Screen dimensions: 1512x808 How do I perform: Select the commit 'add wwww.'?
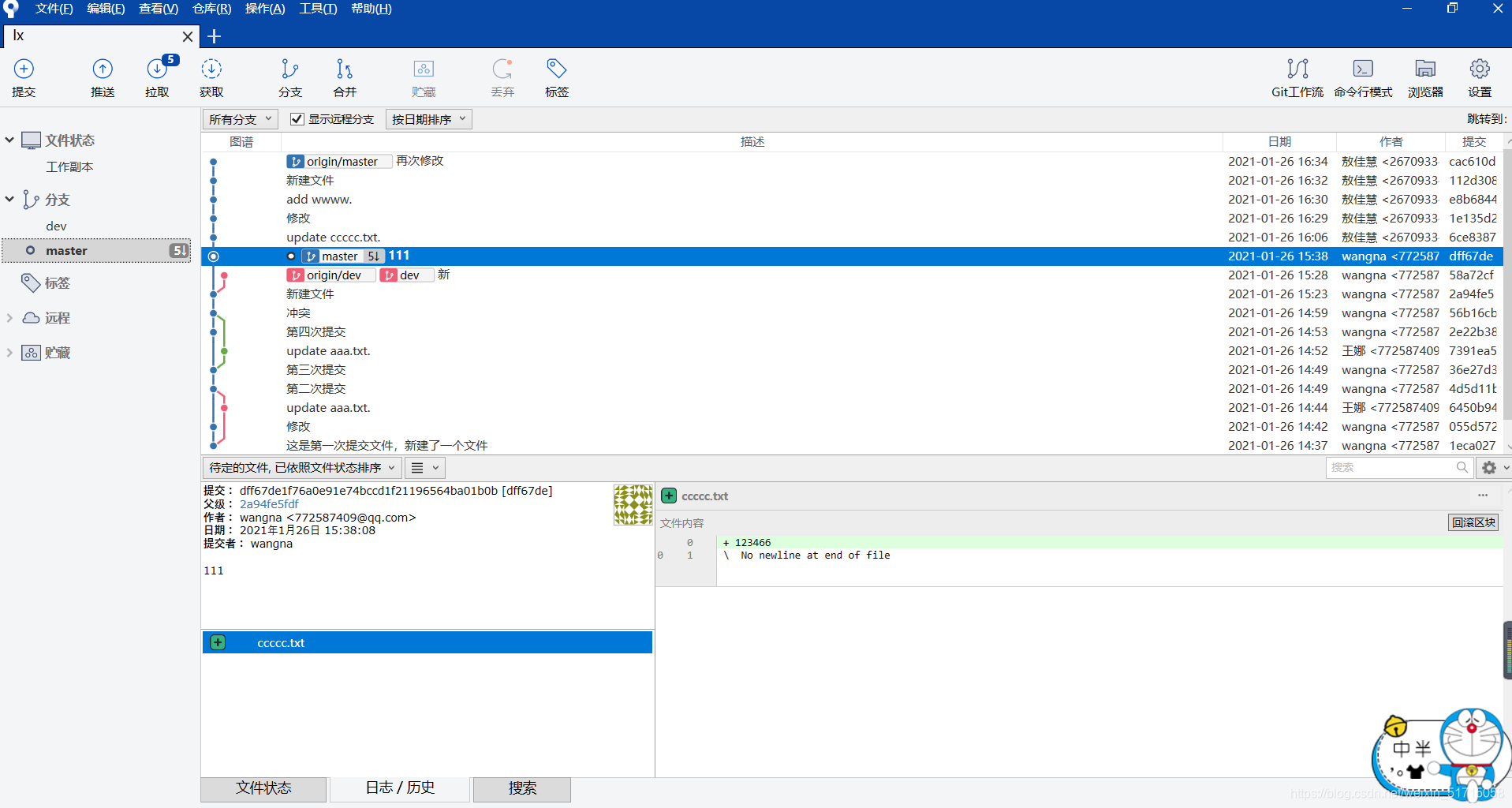(x=852, y=199)
